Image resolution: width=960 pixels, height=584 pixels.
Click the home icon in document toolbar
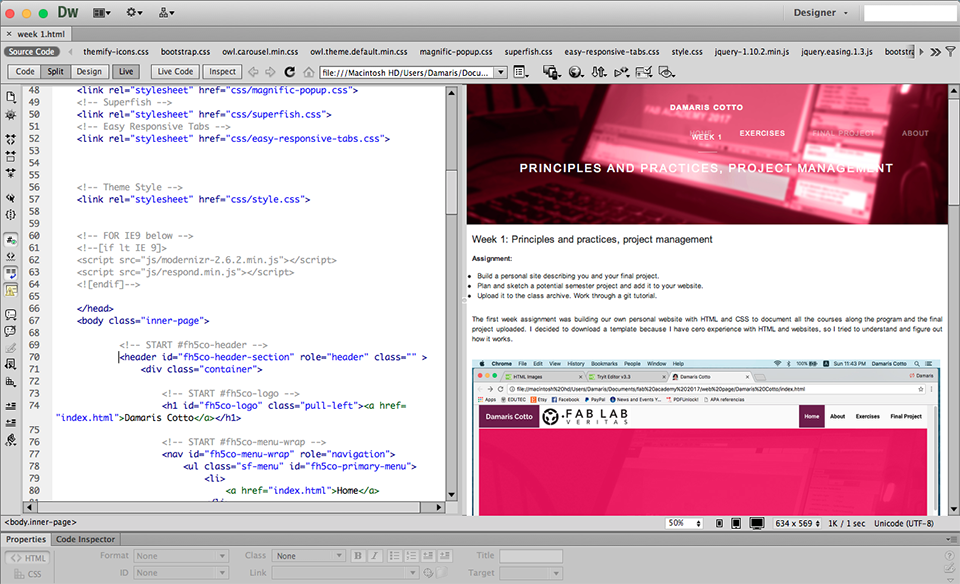309,72
